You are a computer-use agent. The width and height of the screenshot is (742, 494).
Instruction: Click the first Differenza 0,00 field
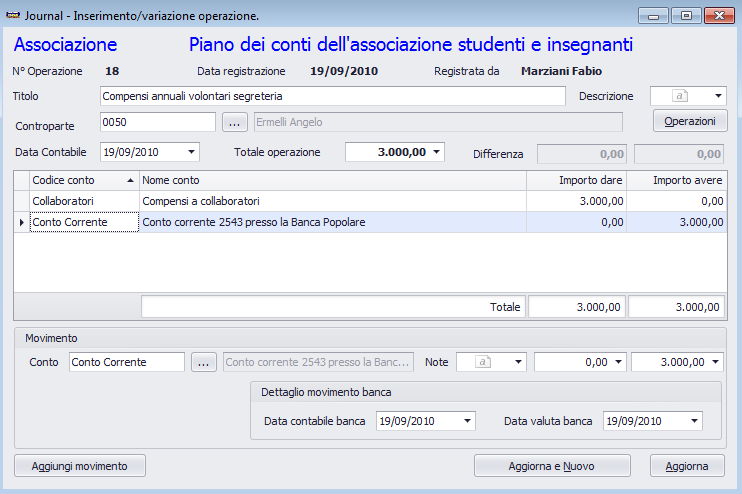(582, 154)
